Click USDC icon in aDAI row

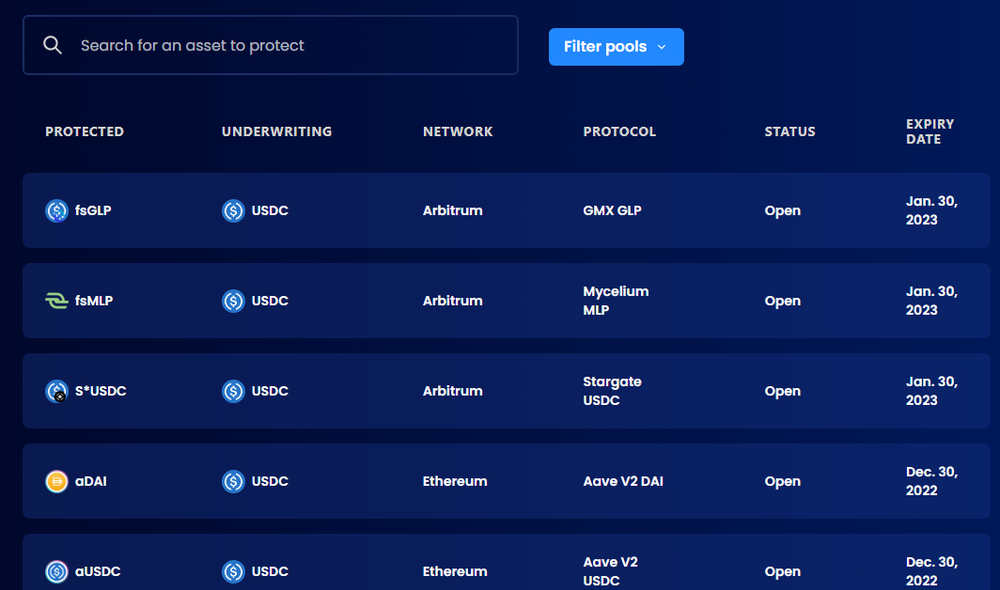point(233,482)
